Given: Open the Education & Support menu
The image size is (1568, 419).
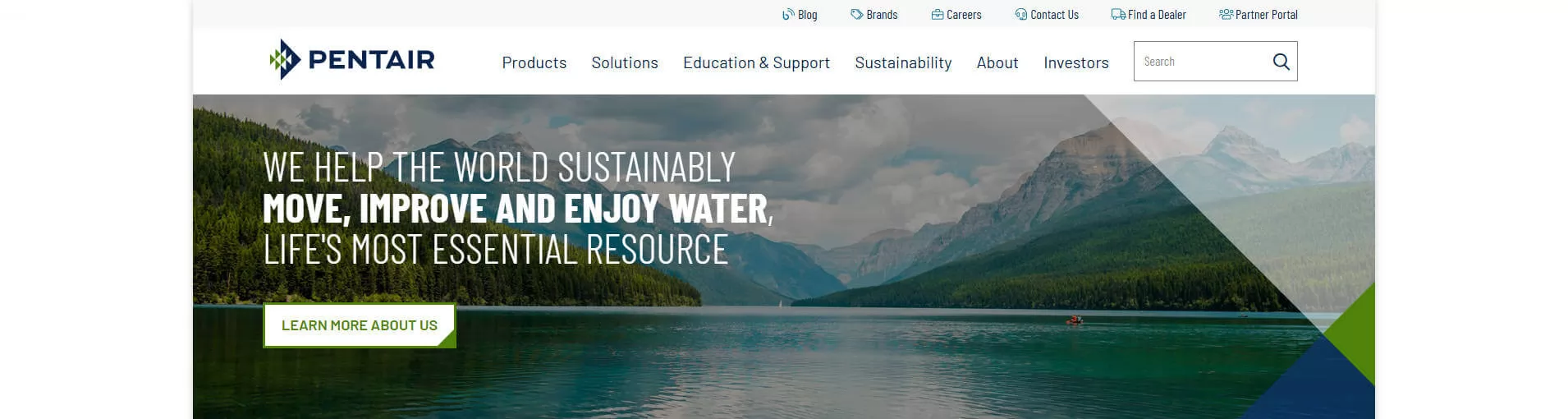Looking at the screenshot, I should tap(756, 63).
